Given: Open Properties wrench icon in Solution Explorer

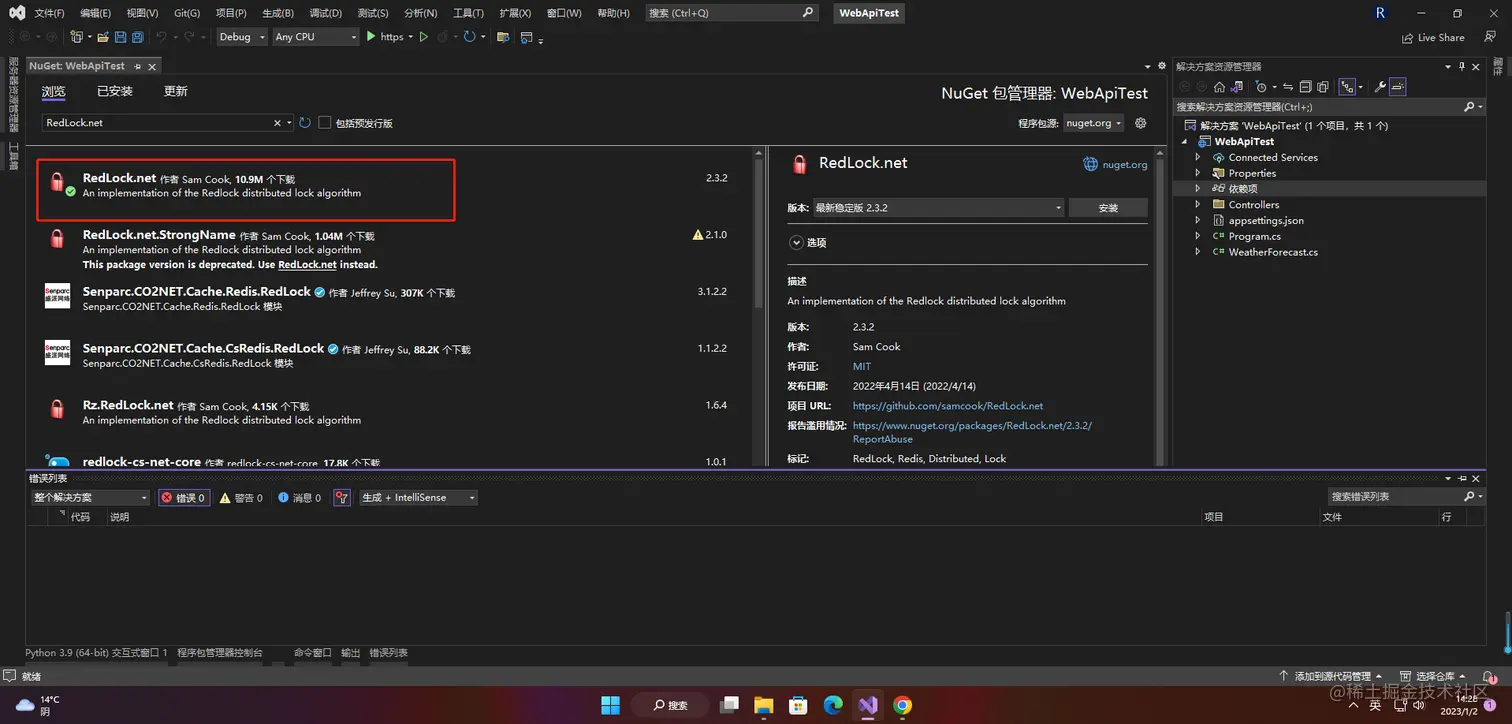Looking at the screenshot, I should click(1380, 87).
